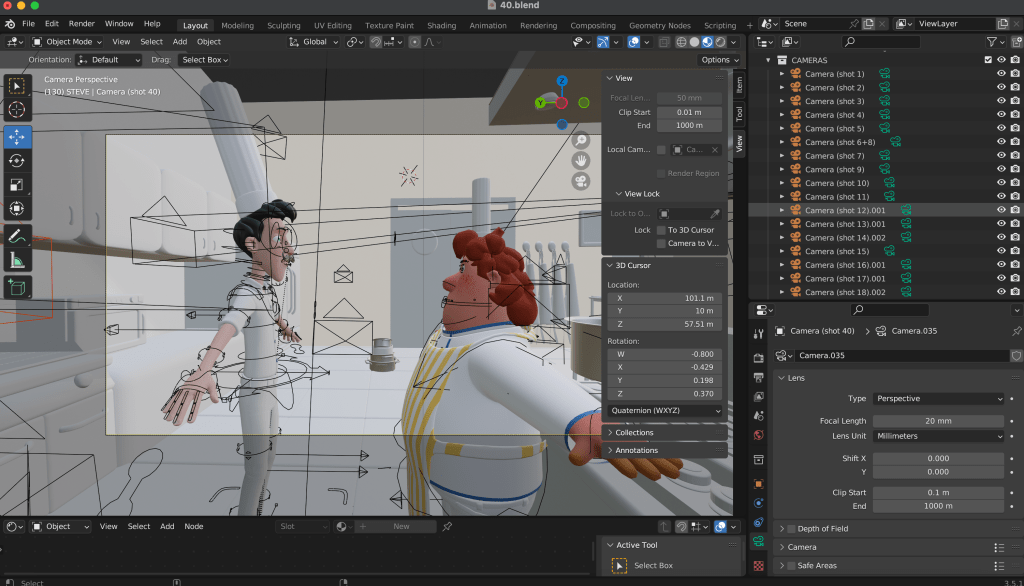Click the Options button in viewport header
This screenshot has height=586, width=1024.
(x=719, y=60)
